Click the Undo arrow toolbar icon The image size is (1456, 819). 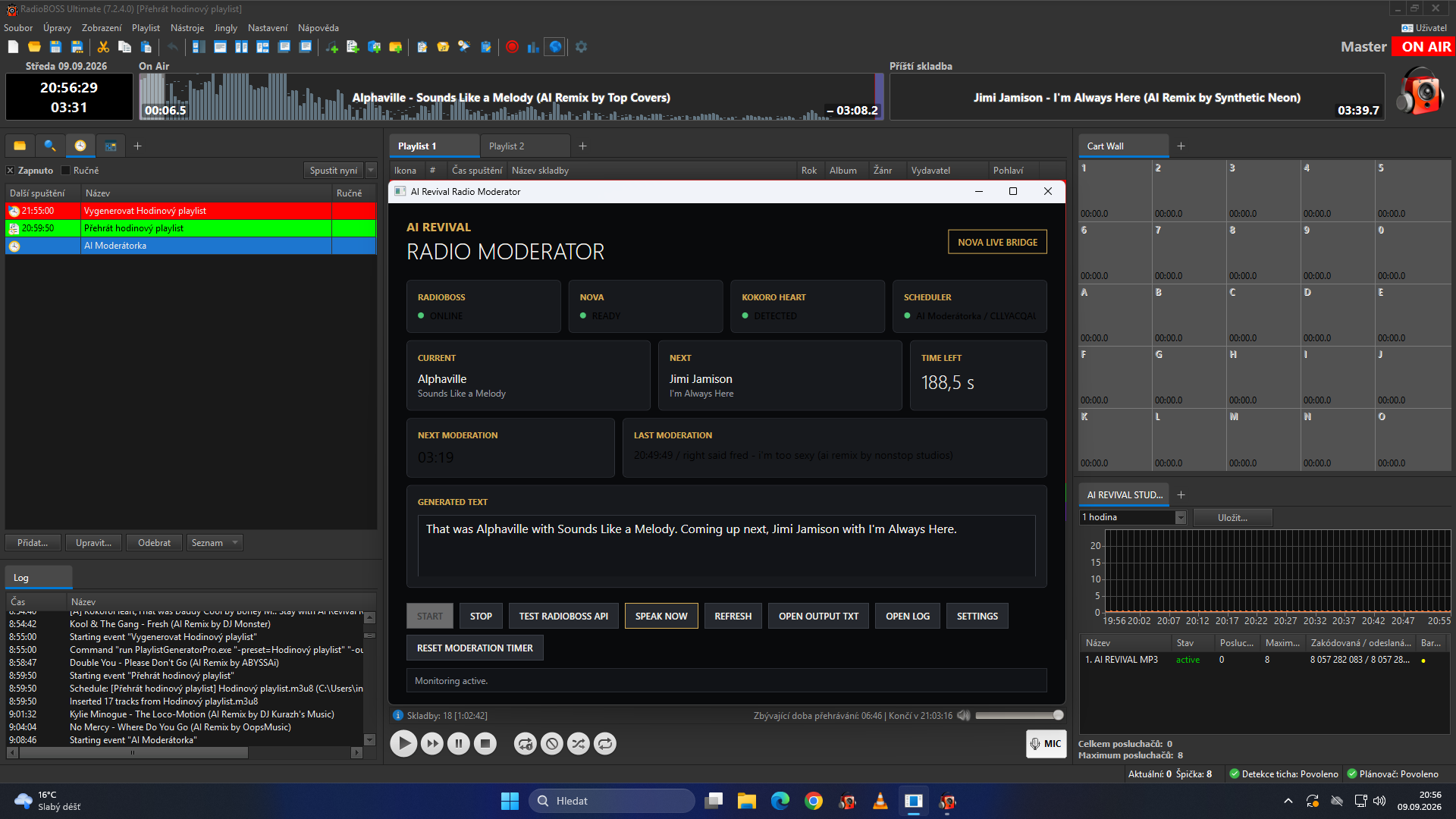tap(173, 47)
